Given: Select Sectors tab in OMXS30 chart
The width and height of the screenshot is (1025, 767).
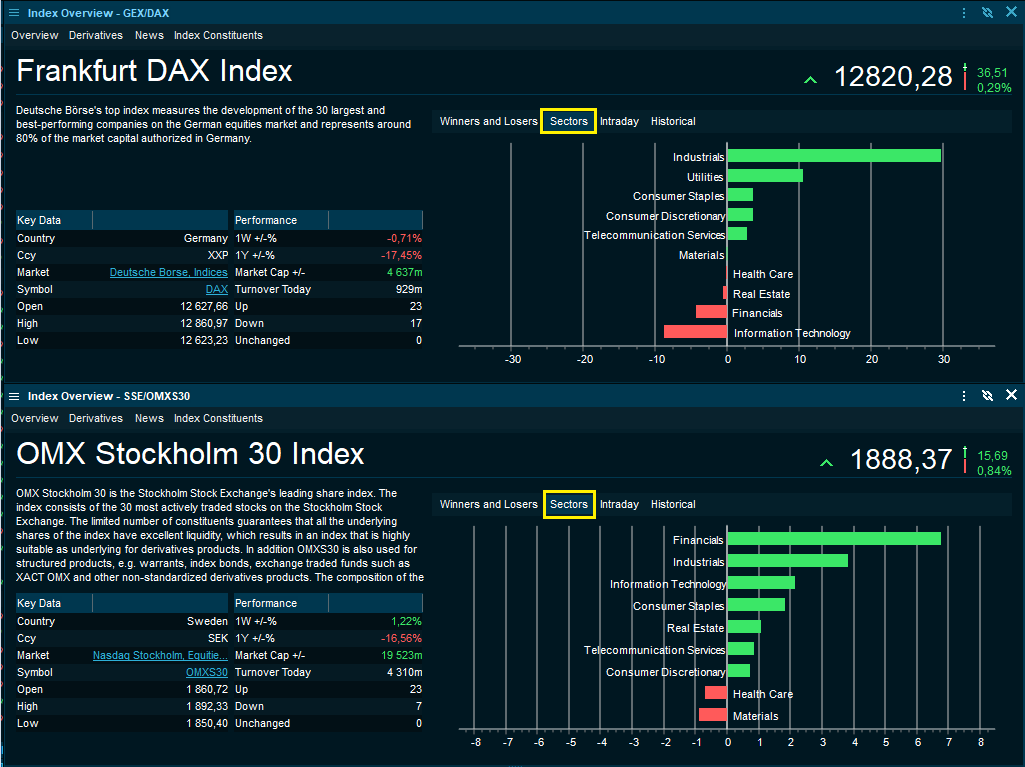Looking at the screenshot, I should [x=569, y=504].
